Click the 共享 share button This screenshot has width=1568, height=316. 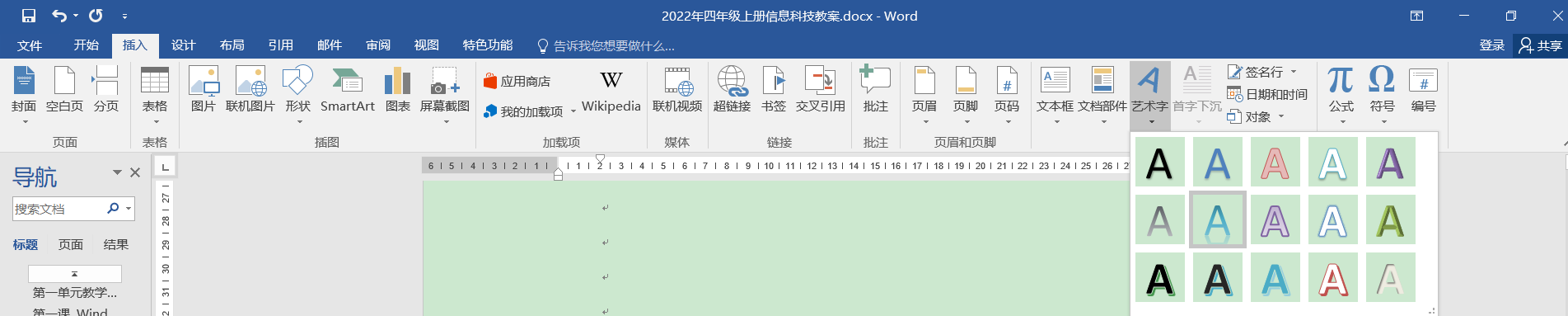[x=1541, y=45]
